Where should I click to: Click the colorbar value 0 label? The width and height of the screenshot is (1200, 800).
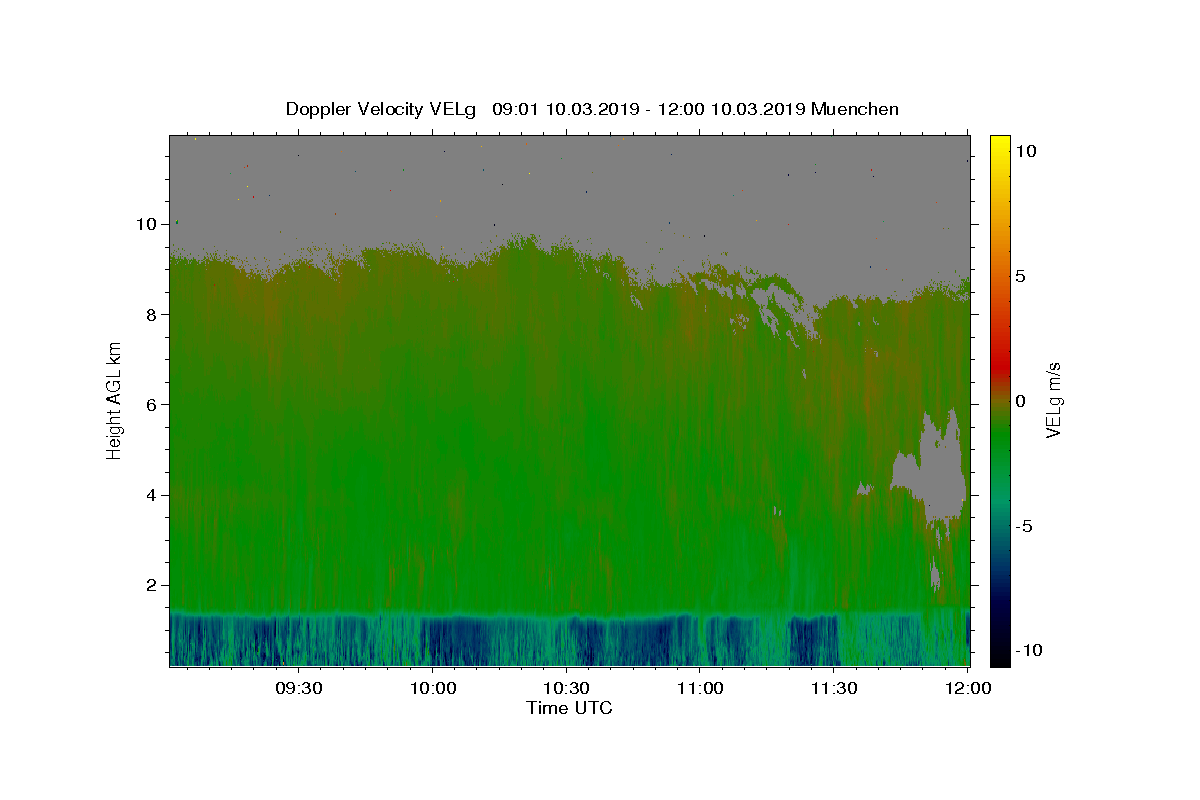tap(1021, 401)
